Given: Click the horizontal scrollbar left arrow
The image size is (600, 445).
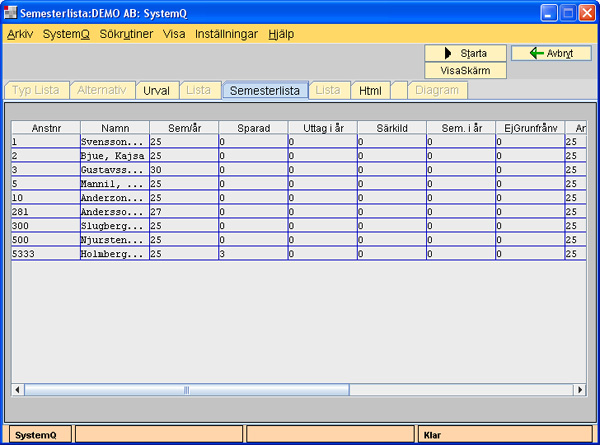Looking at the screenshot, I should [17, 389].
